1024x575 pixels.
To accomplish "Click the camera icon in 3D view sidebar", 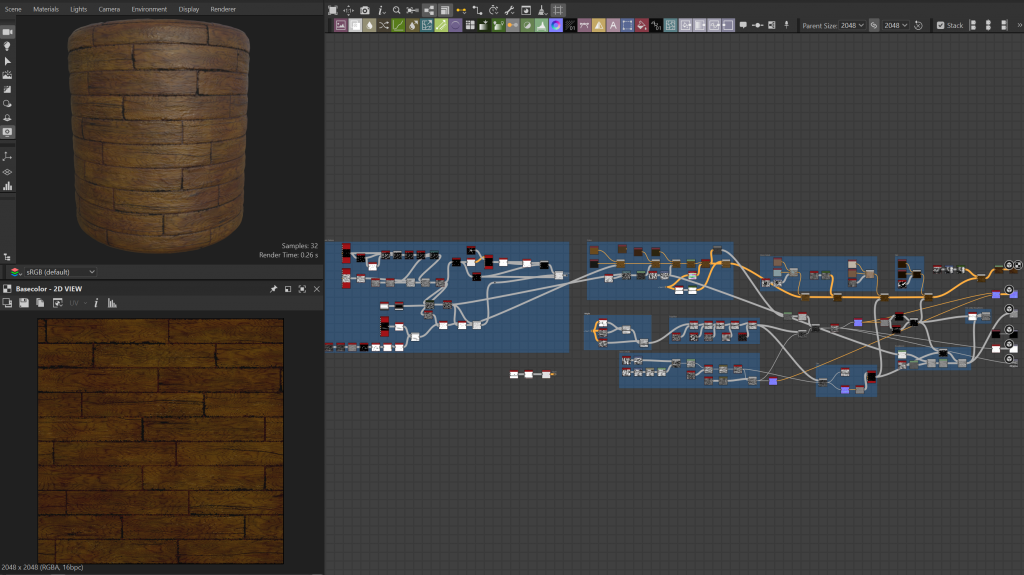I will click(x=8, y=32).
